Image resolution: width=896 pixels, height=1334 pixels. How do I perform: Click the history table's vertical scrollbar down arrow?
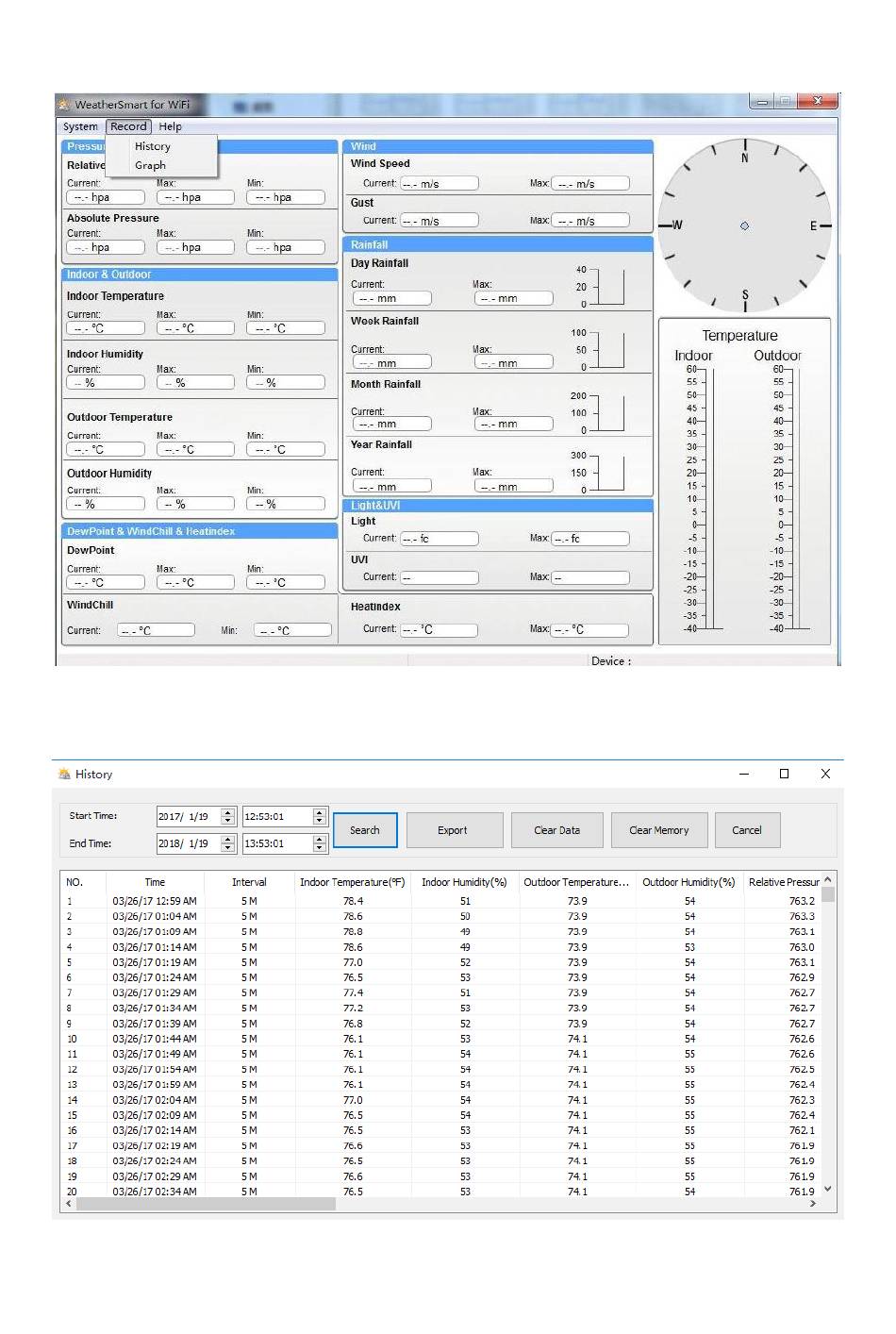828,1189
